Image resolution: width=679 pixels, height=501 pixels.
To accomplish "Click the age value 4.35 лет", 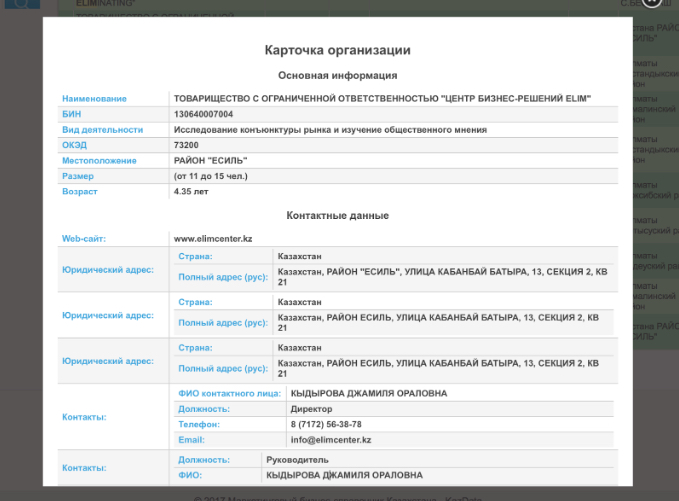I will pyautogui.click(x=191, y=191).
